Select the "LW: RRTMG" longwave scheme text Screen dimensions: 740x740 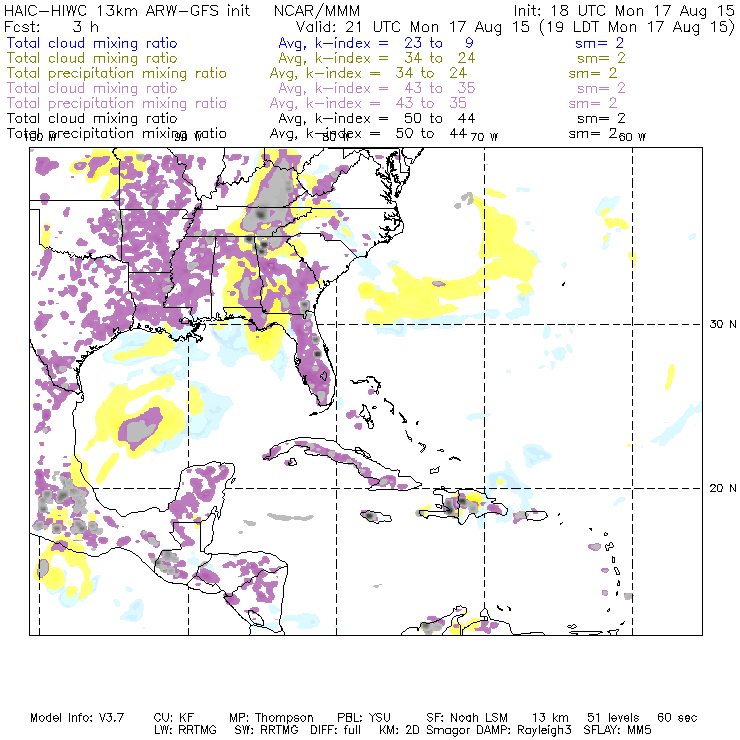(x=185, y=730)
